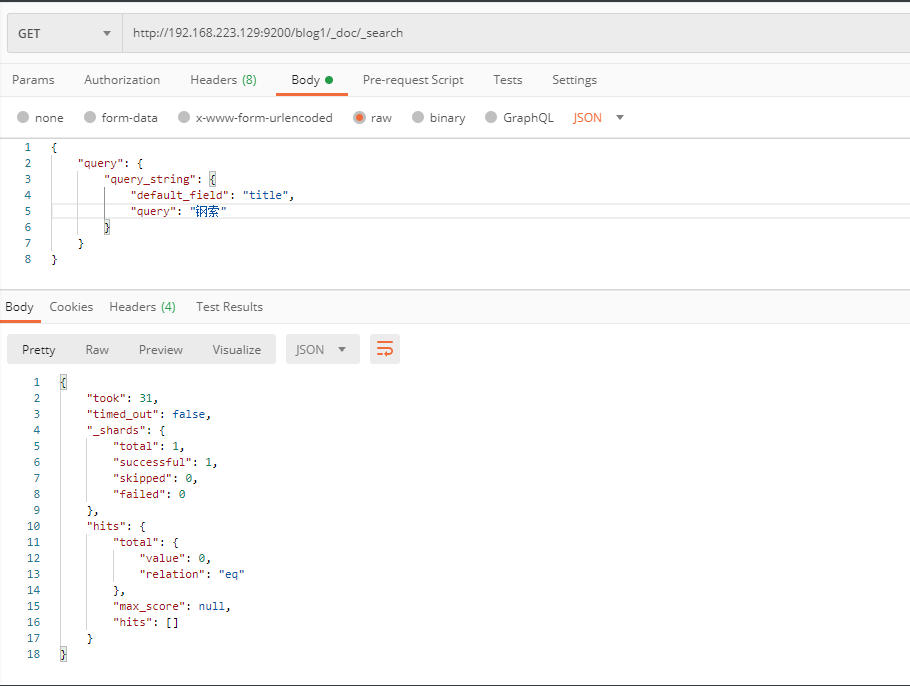Select the none body type radio
Screen dimensions: 910x686
point(23,117)
